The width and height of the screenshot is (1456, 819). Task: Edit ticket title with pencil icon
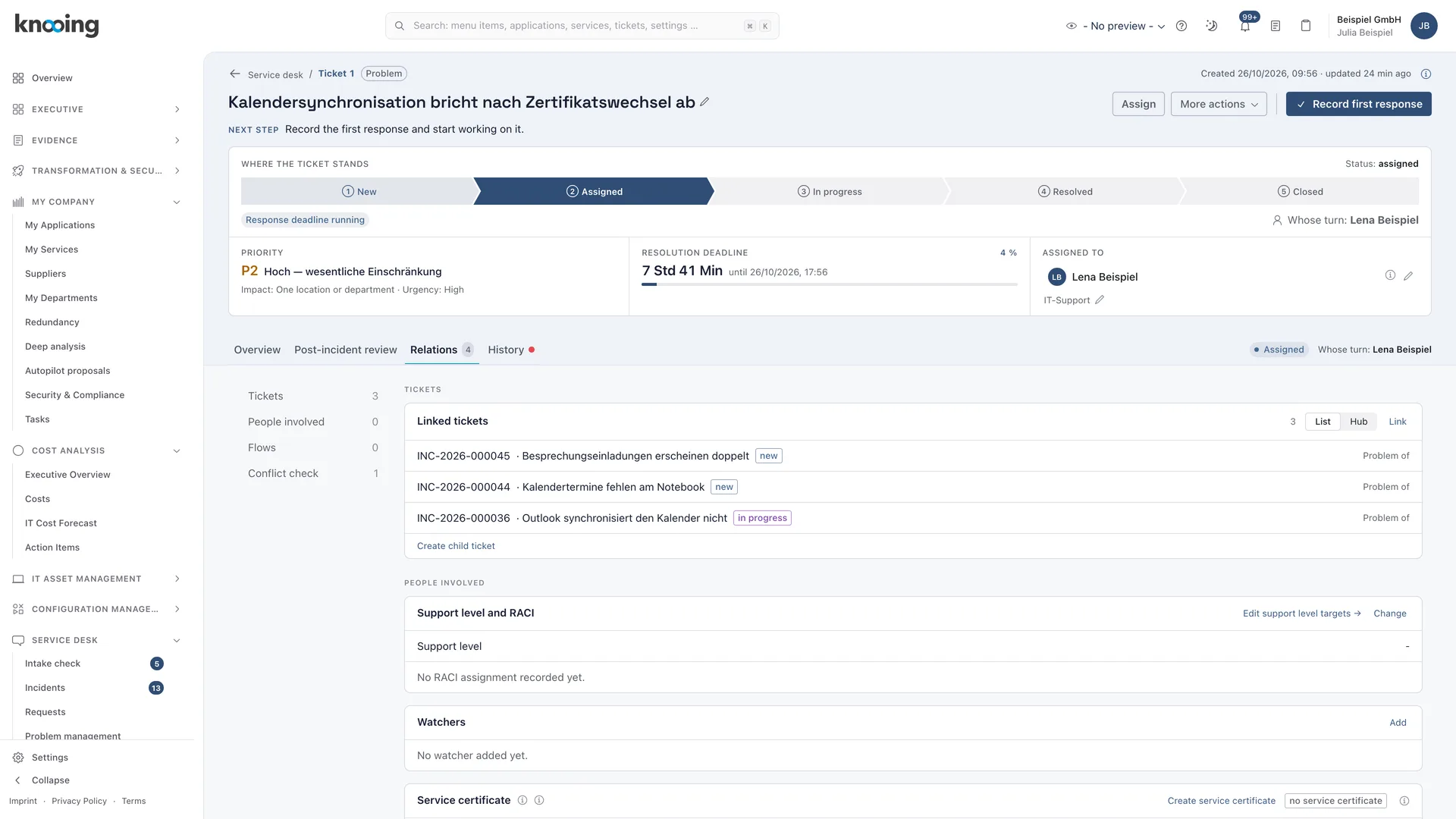(x=704, y=102)
